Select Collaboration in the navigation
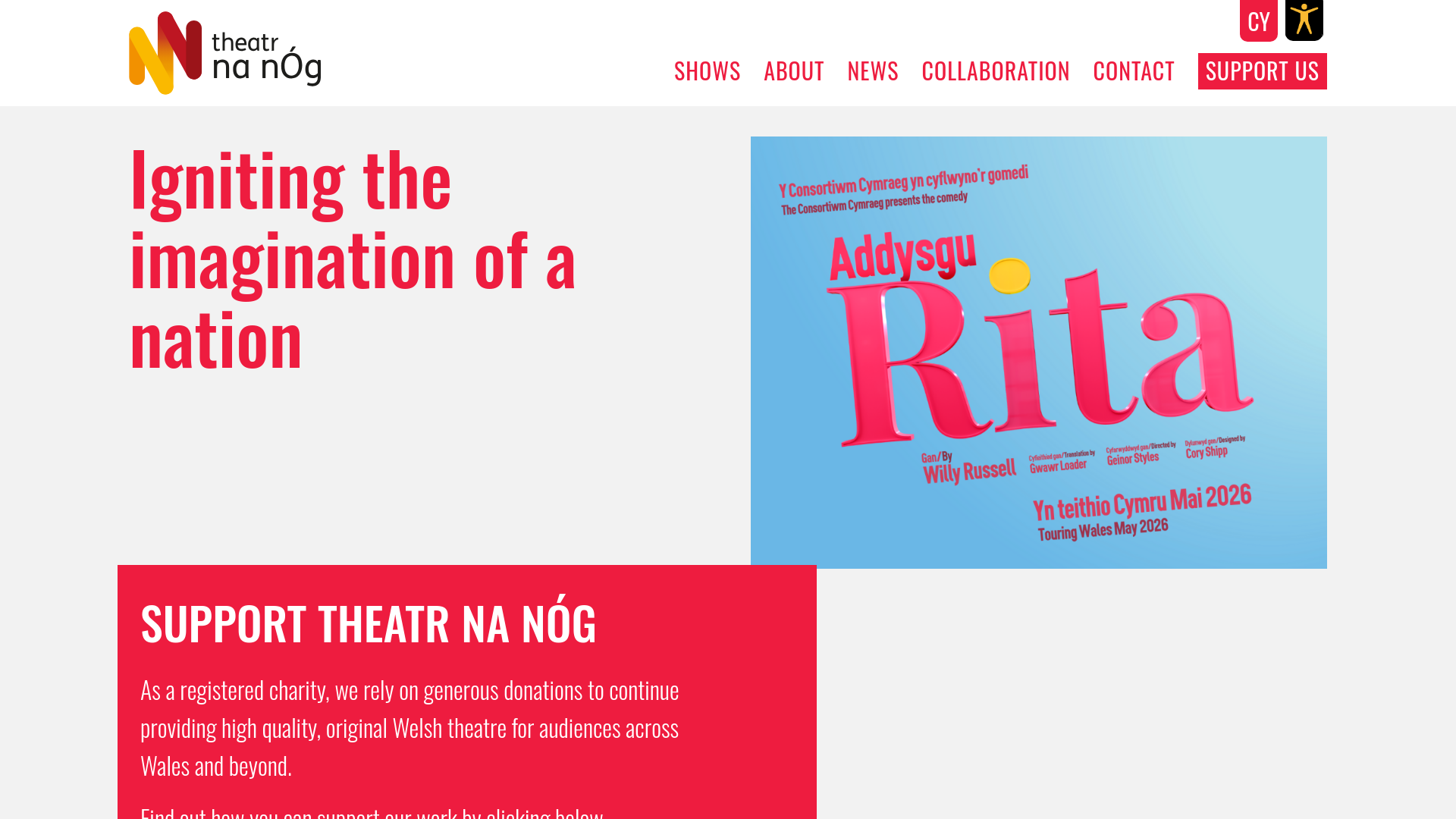 coord(995,71)
